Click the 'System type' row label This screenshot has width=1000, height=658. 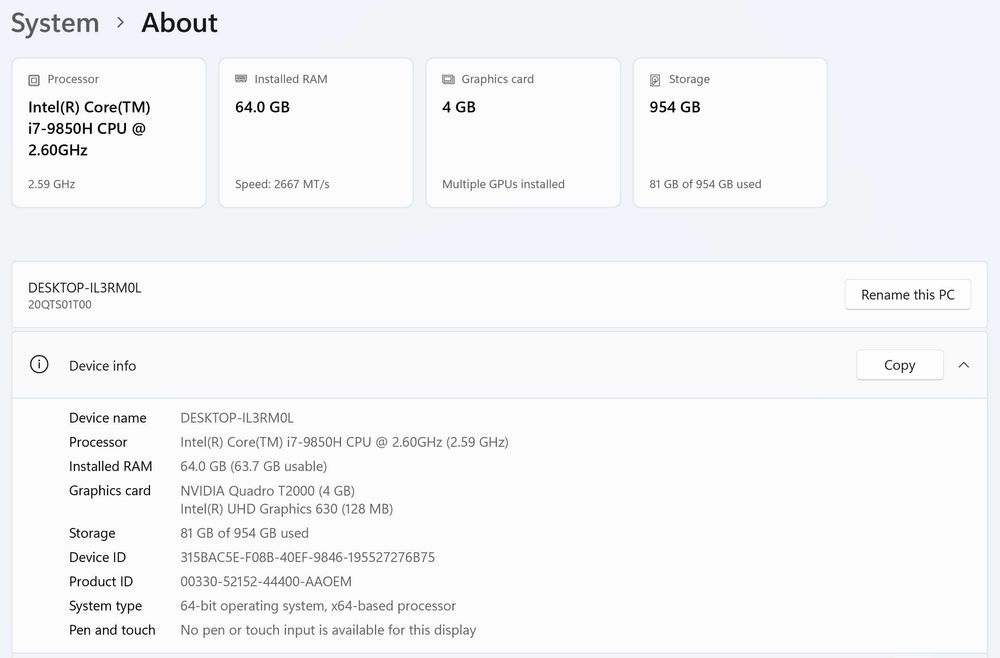tap(105, 606)
